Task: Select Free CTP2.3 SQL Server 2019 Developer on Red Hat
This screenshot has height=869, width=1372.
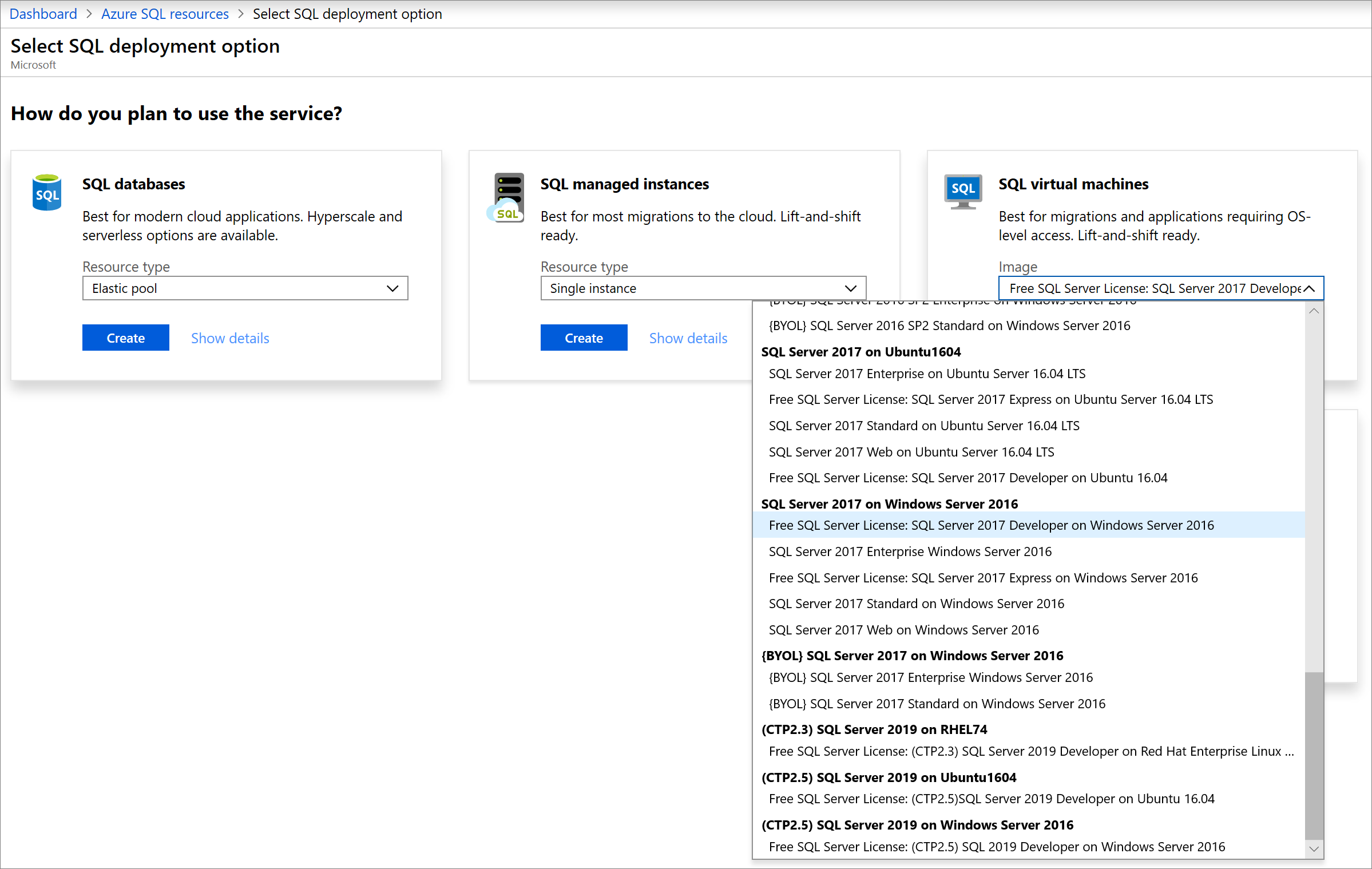Action: click(1029, 752)
